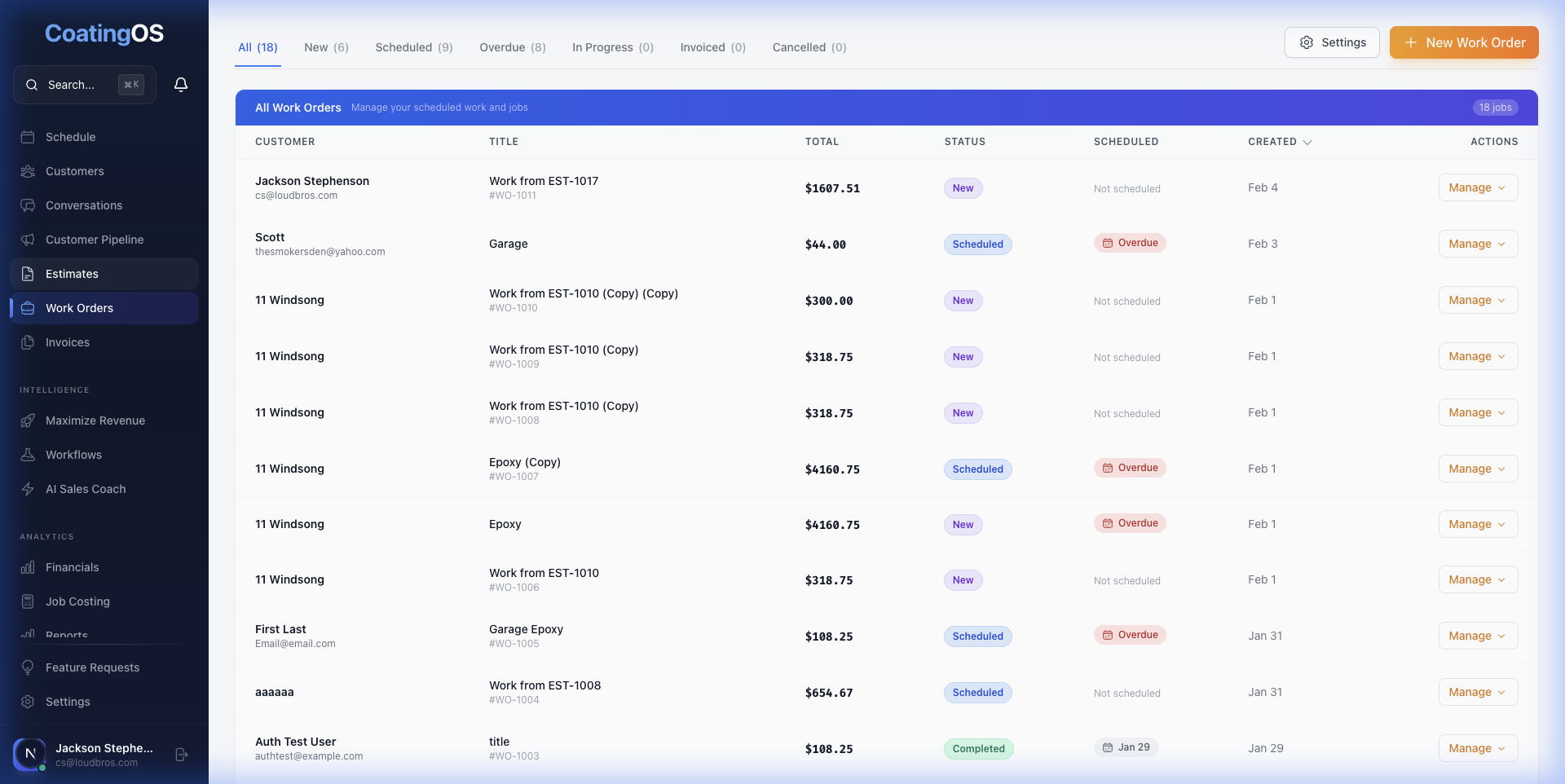Open the Schedule section in the sidebar
The image size is (1565, 784).
tap(69, 137)
